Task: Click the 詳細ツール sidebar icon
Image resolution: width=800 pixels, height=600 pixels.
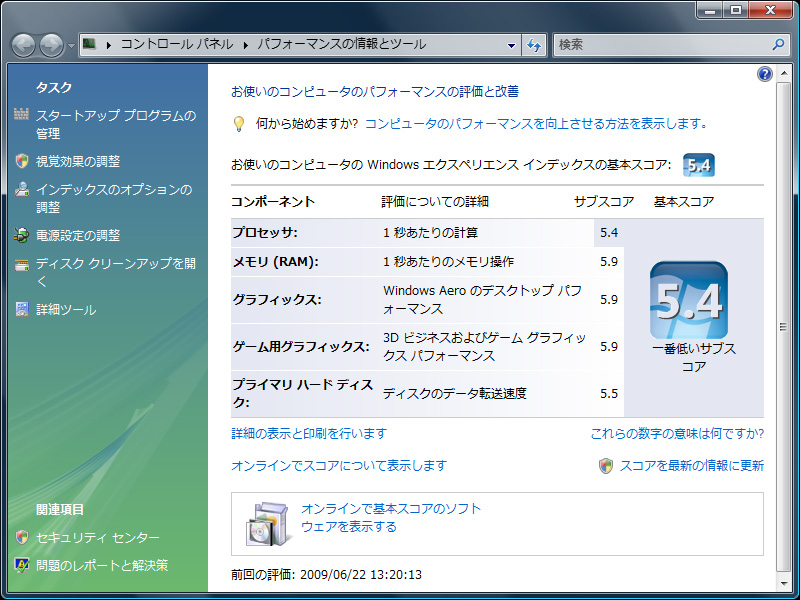Action: click(x=22, y=310)
